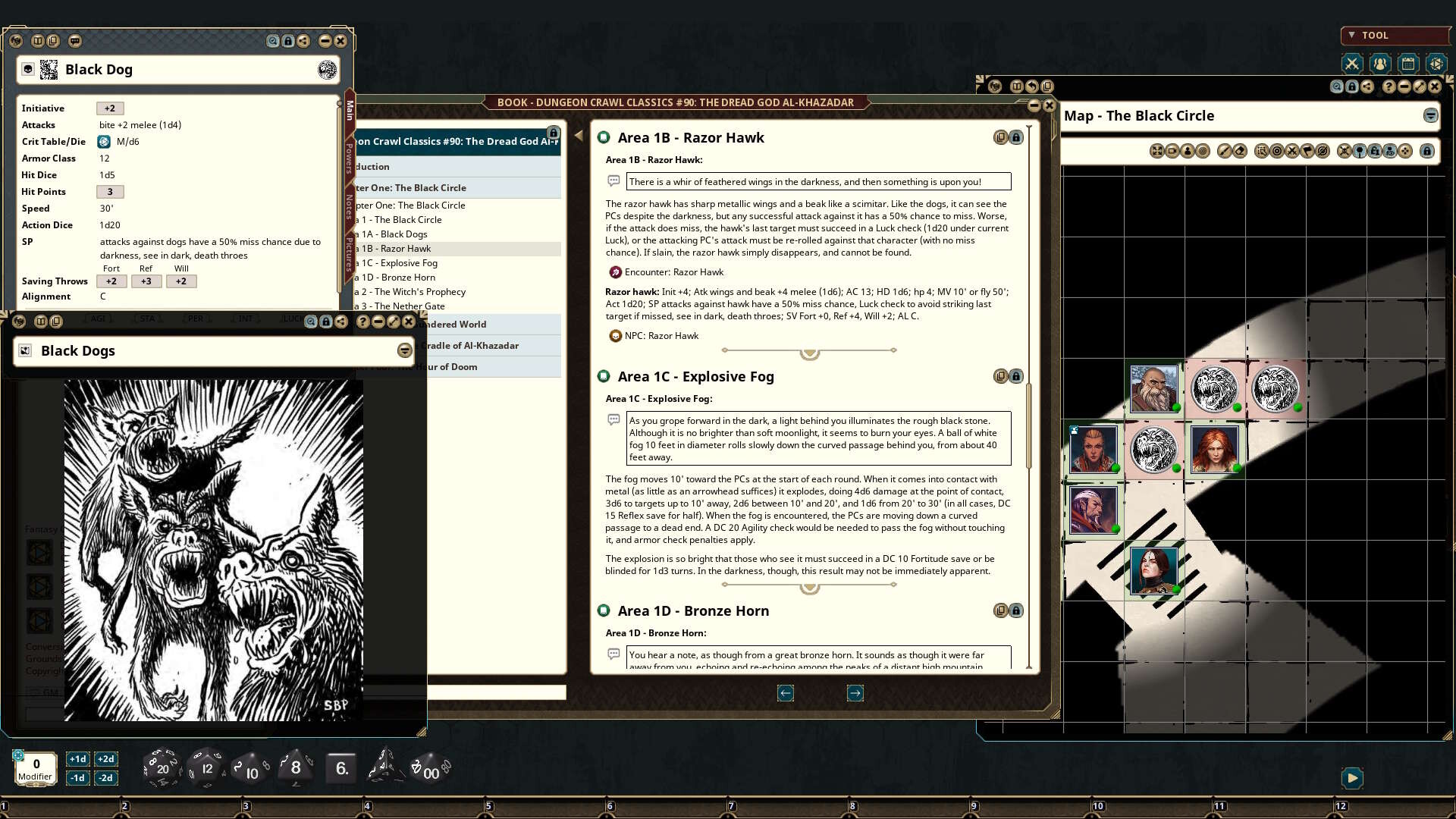Screen dimensions: 1456x819
Task: Click share icon in Black Dog window
Action: pos(303,41)
